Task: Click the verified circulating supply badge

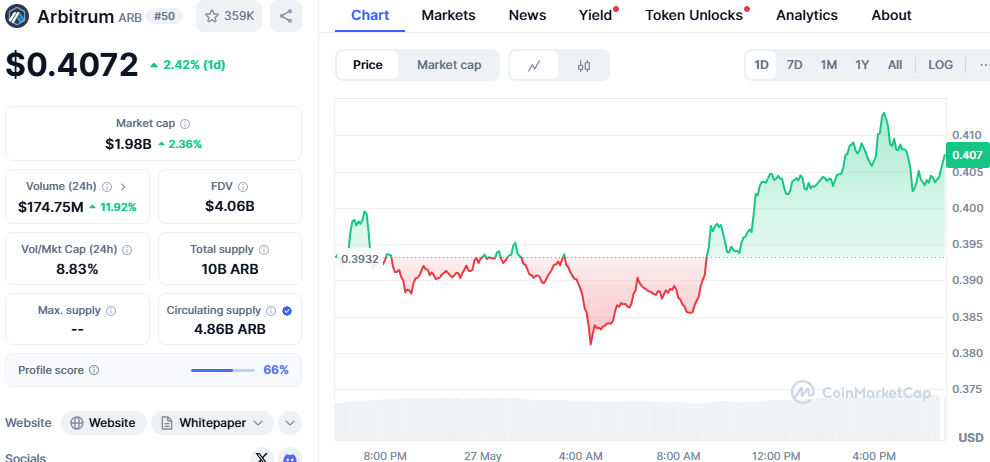Action: pos(287,311)
